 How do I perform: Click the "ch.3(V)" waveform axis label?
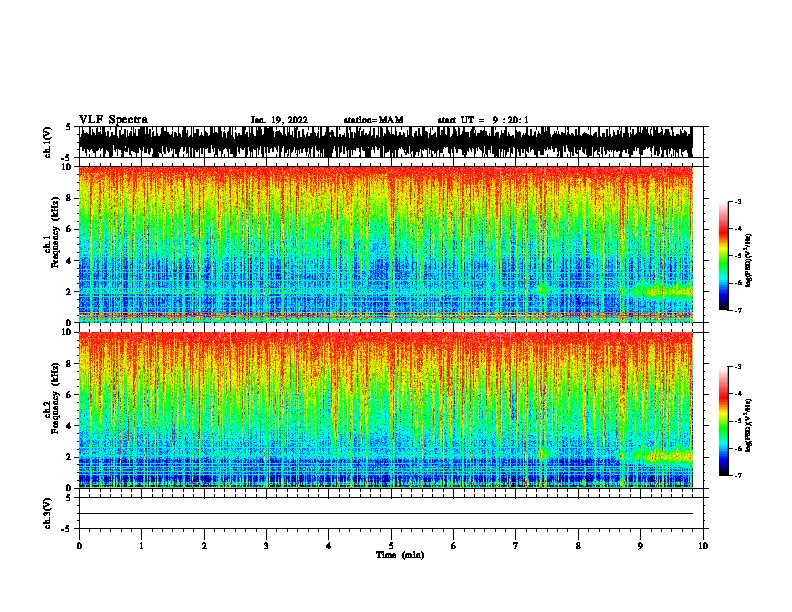pos(47,513)
